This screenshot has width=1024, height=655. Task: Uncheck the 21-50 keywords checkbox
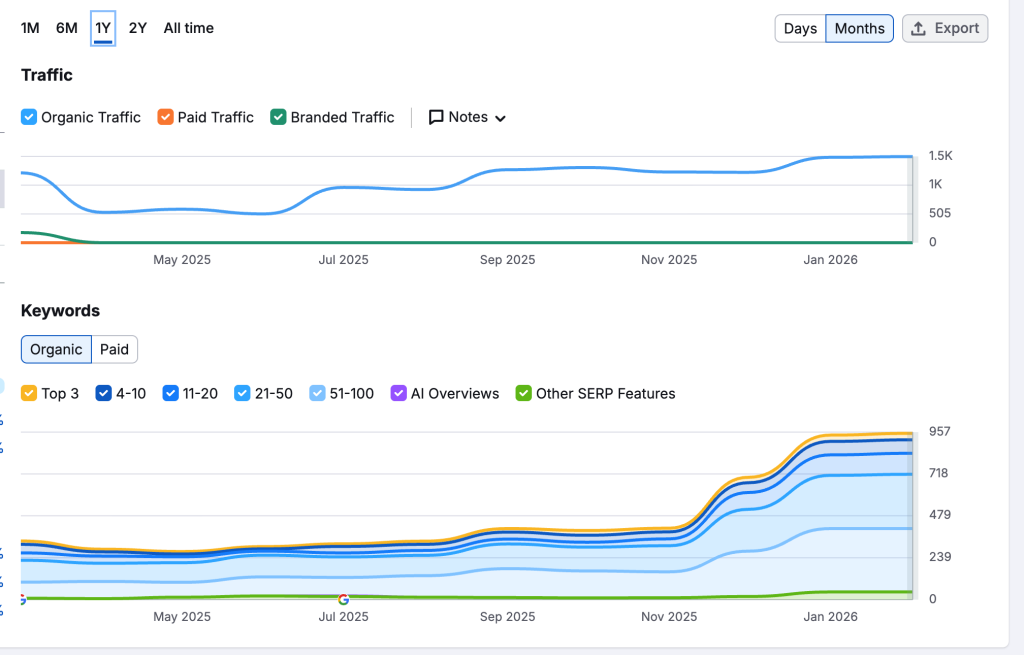point(242,393)
